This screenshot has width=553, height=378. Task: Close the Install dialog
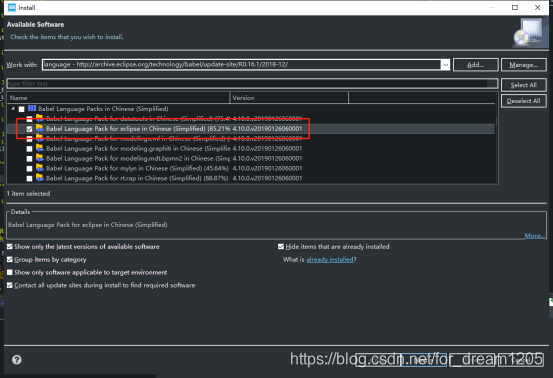point(537,7)
